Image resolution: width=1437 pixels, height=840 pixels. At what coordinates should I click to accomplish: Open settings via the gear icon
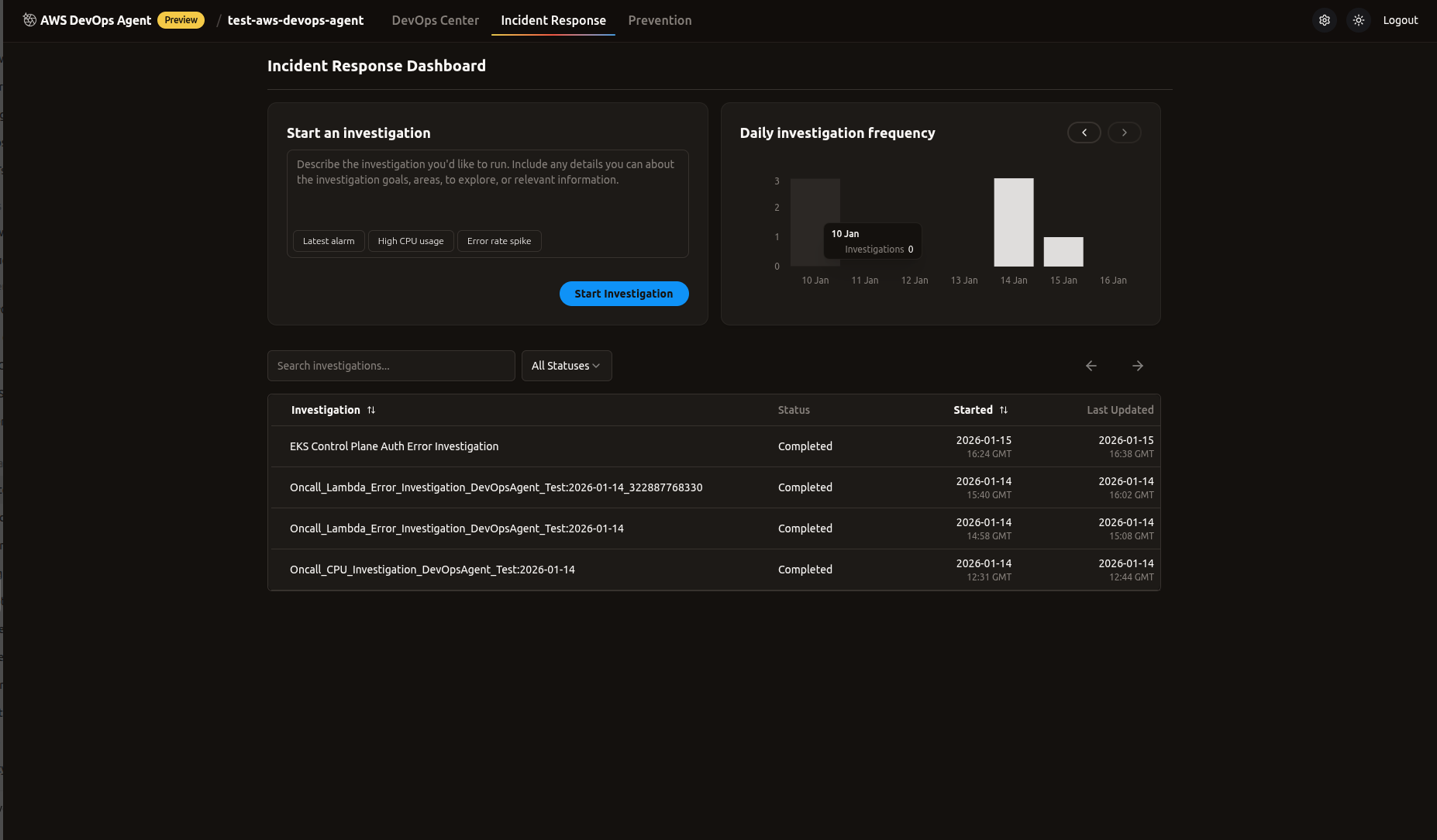pyautogui.click(x=1325, y=20)
